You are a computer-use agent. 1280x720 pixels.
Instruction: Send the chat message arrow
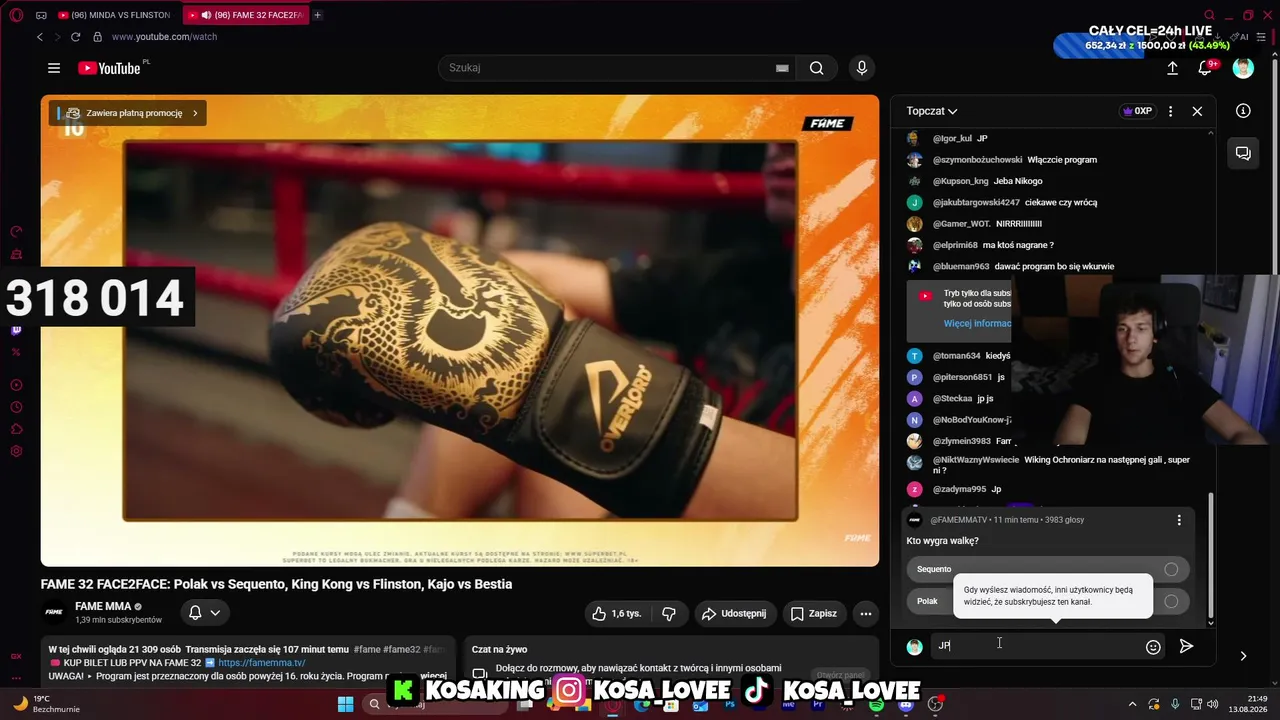click(1186, 647)
